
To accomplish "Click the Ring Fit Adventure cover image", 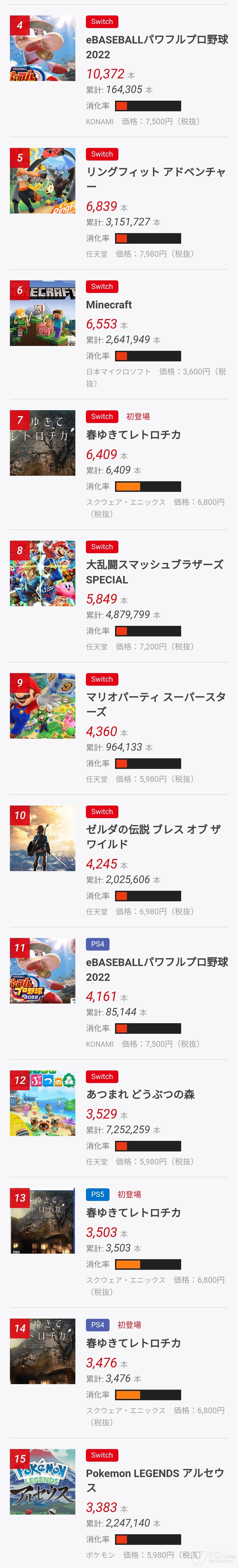I will point(43,180).
